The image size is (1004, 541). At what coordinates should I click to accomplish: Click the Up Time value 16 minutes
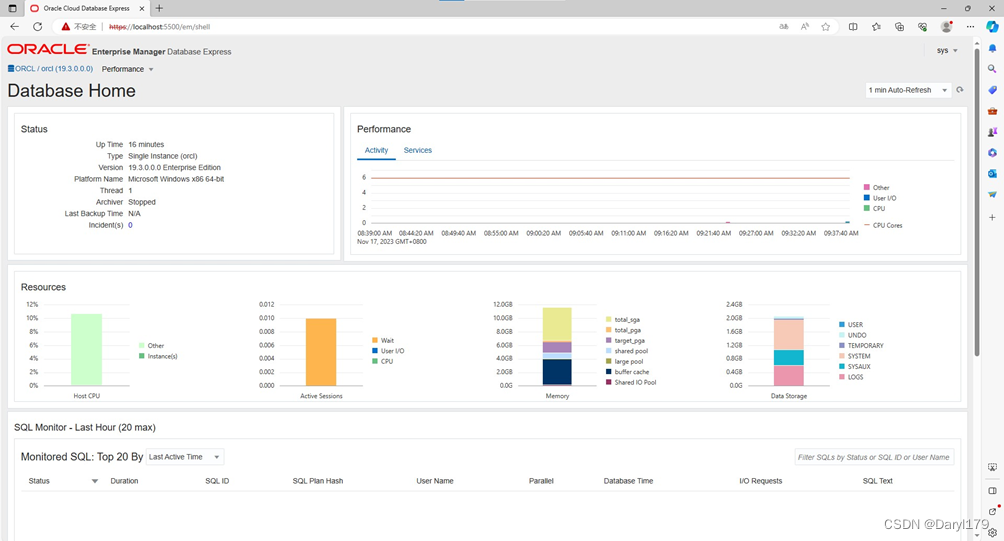pyautogui.click(x=146, y=145)
